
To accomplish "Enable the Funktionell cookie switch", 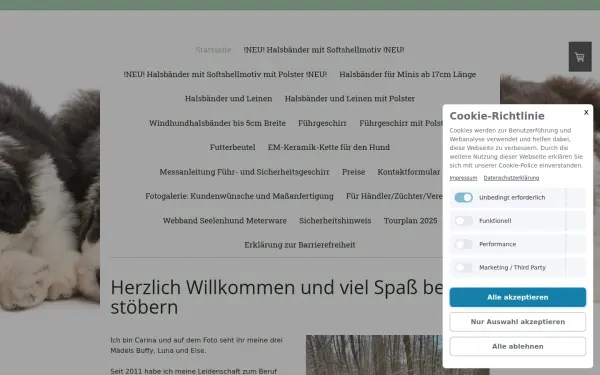I will coord(463,221).
